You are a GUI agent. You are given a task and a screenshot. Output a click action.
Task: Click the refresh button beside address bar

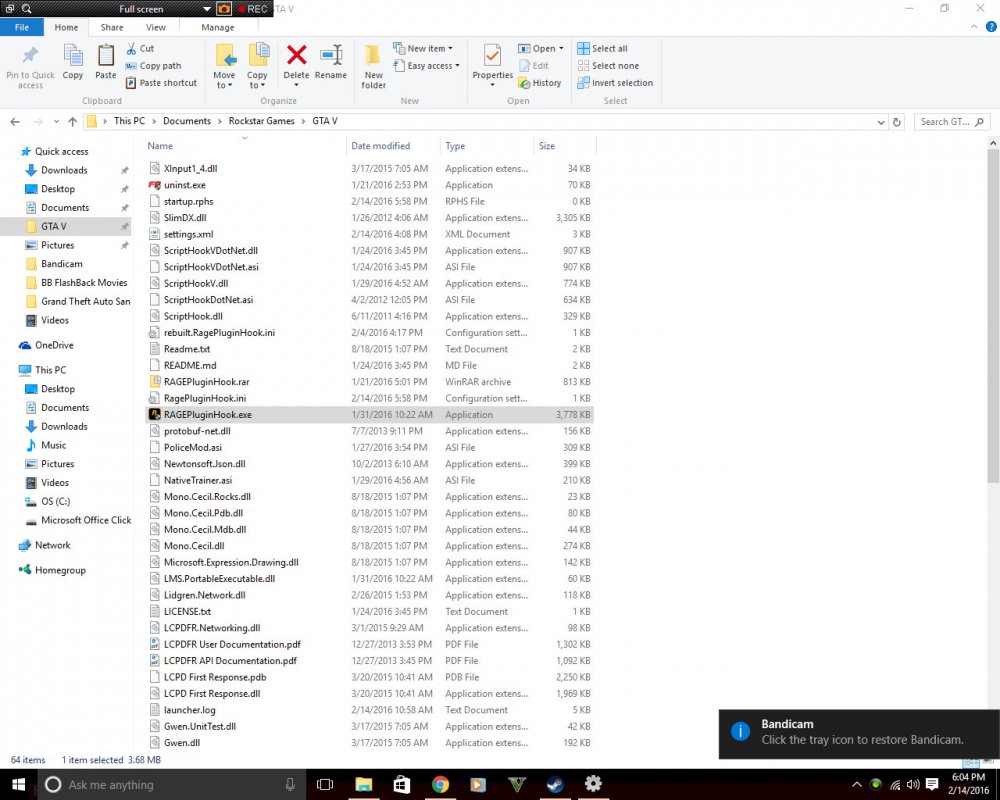click(897, 122)
